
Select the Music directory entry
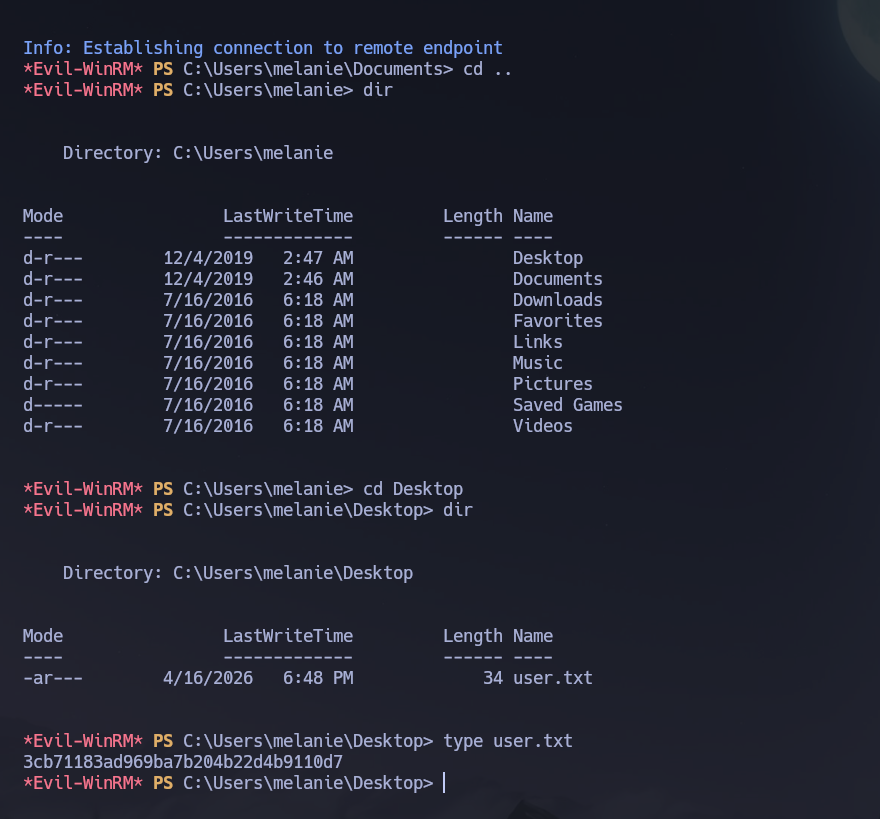537,362
